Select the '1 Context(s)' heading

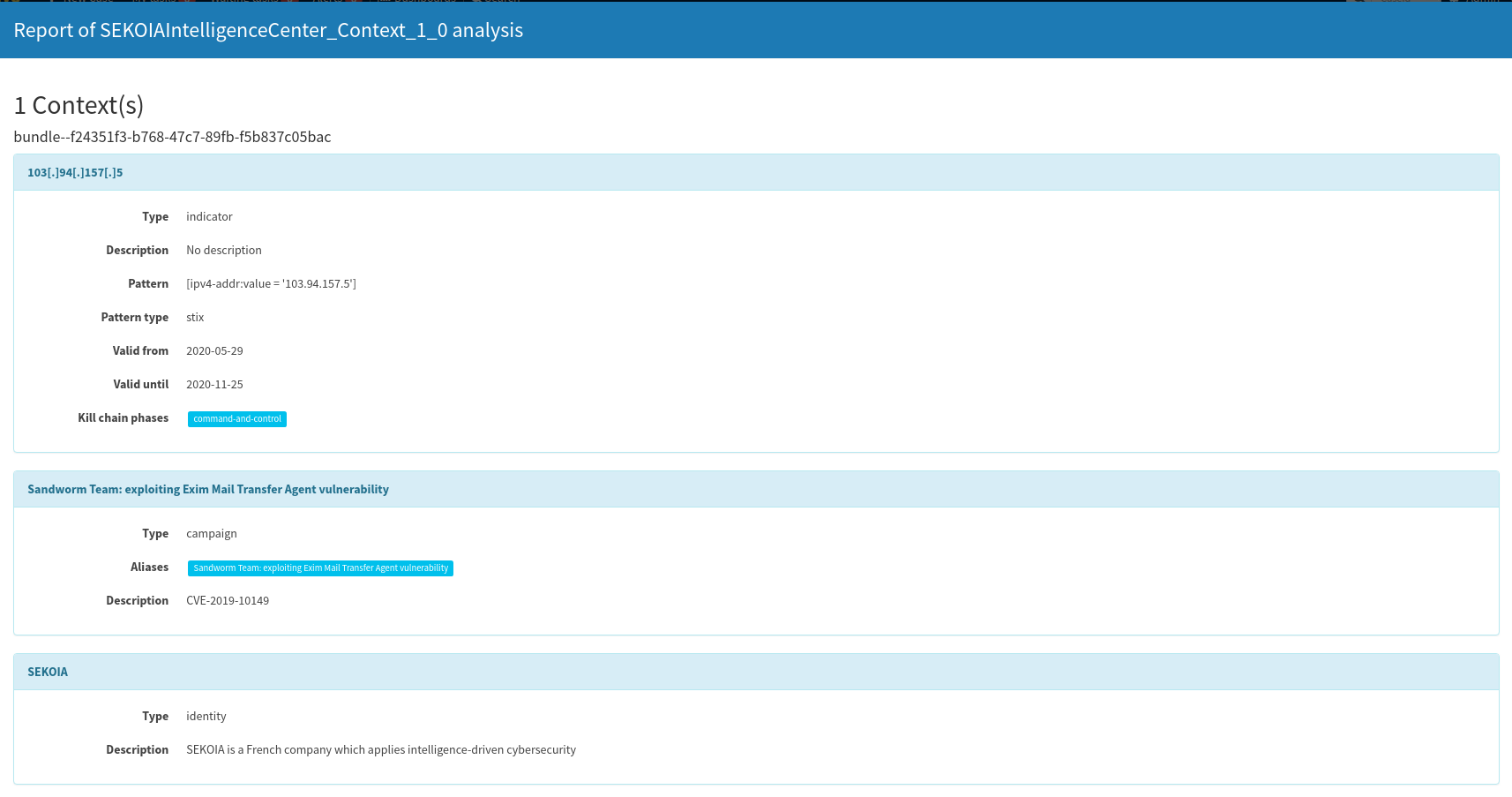coord(79,105)
